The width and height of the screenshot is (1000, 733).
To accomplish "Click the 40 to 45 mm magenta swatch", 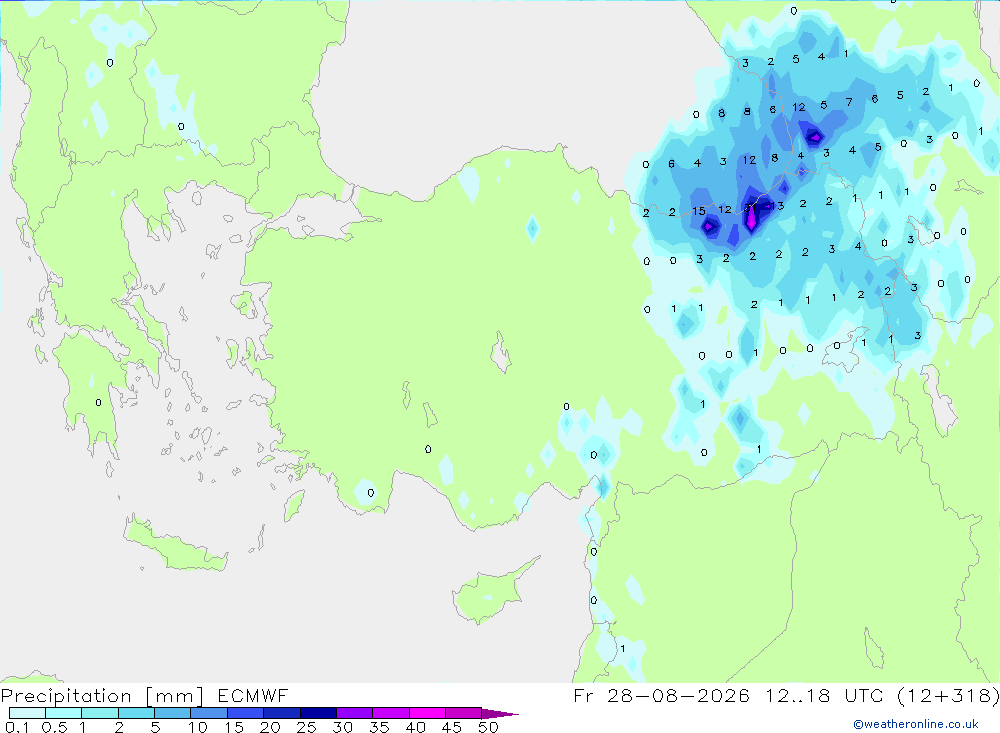I will pos(427,713).
